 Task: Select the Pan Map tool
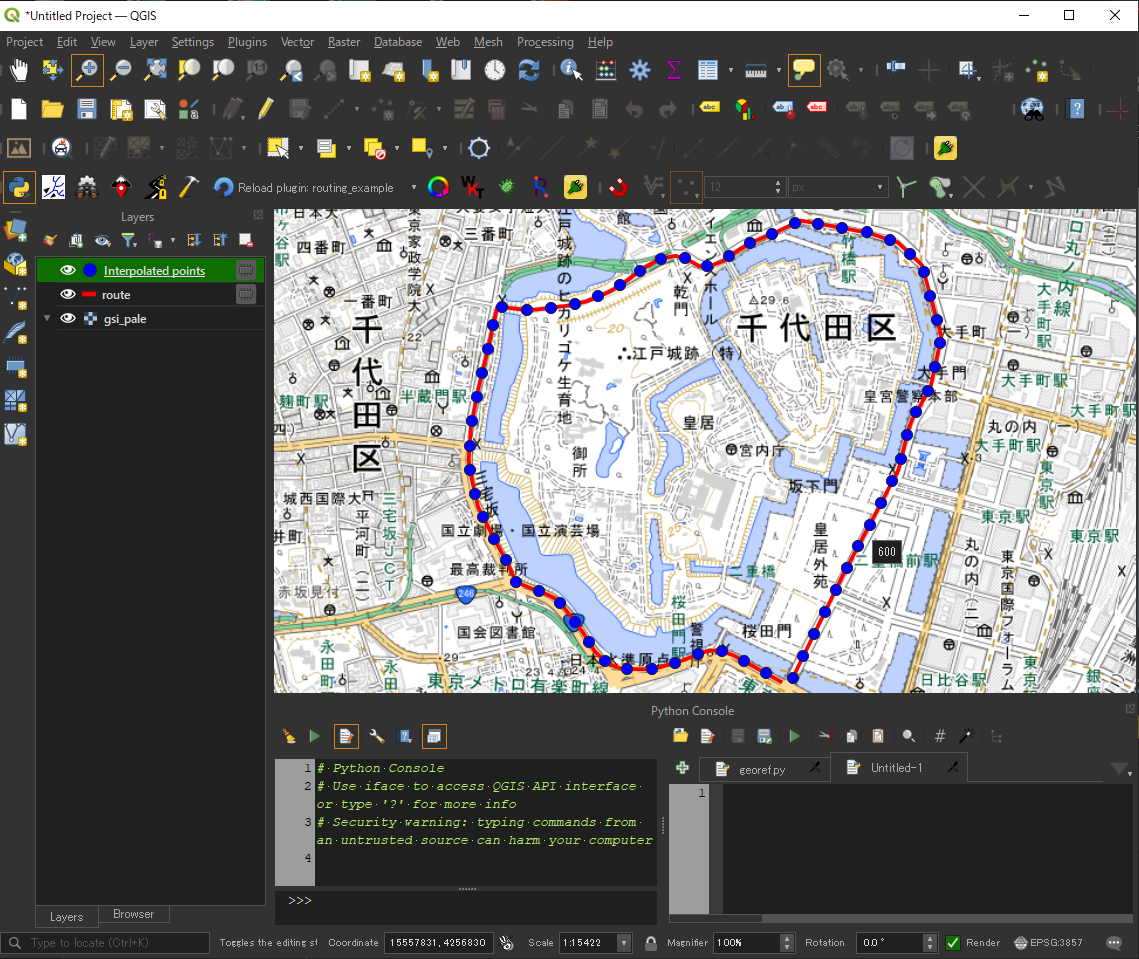(18, 70)
